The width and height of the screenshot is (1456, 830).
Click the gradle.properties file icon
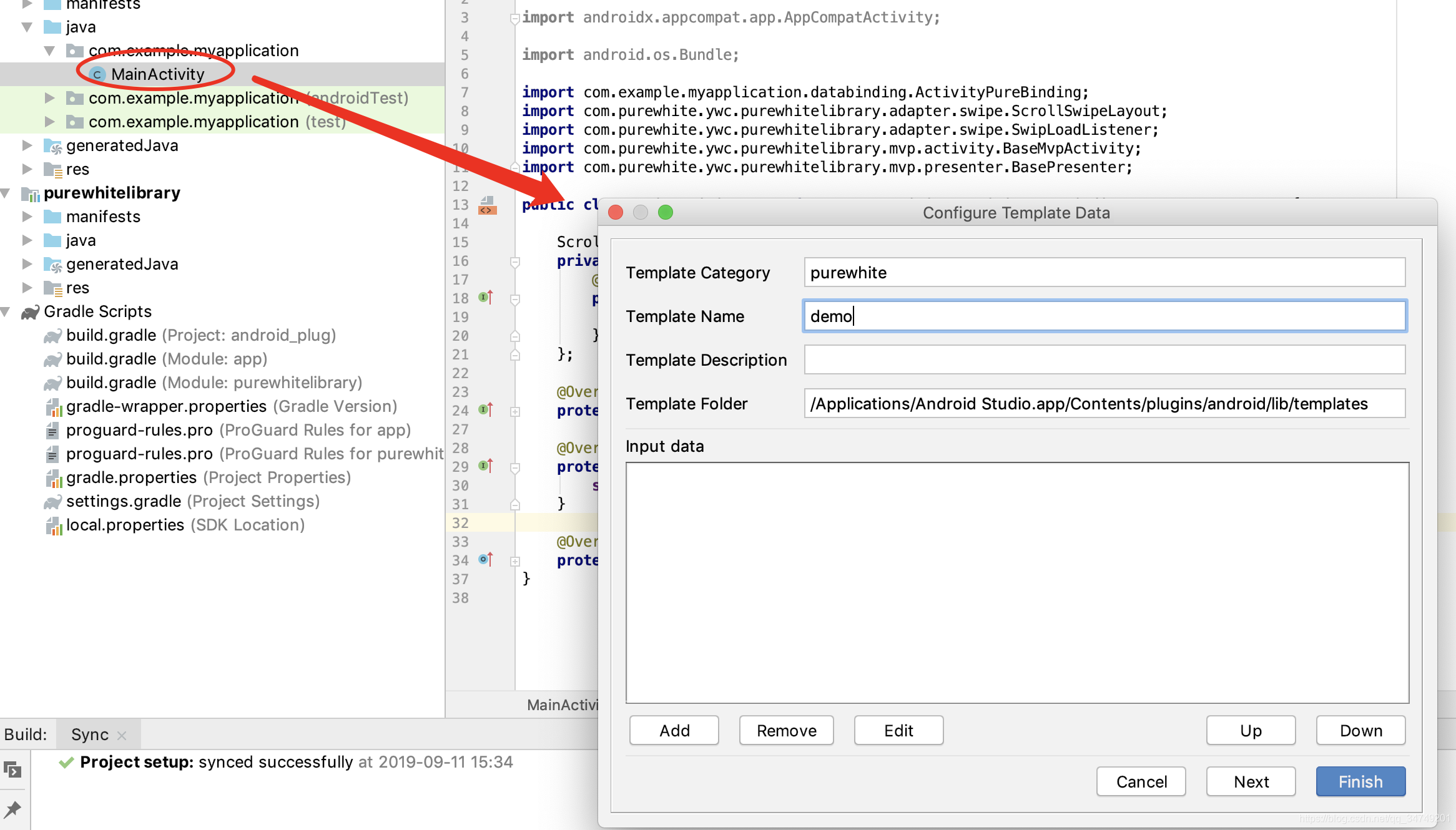coord(54,477)
